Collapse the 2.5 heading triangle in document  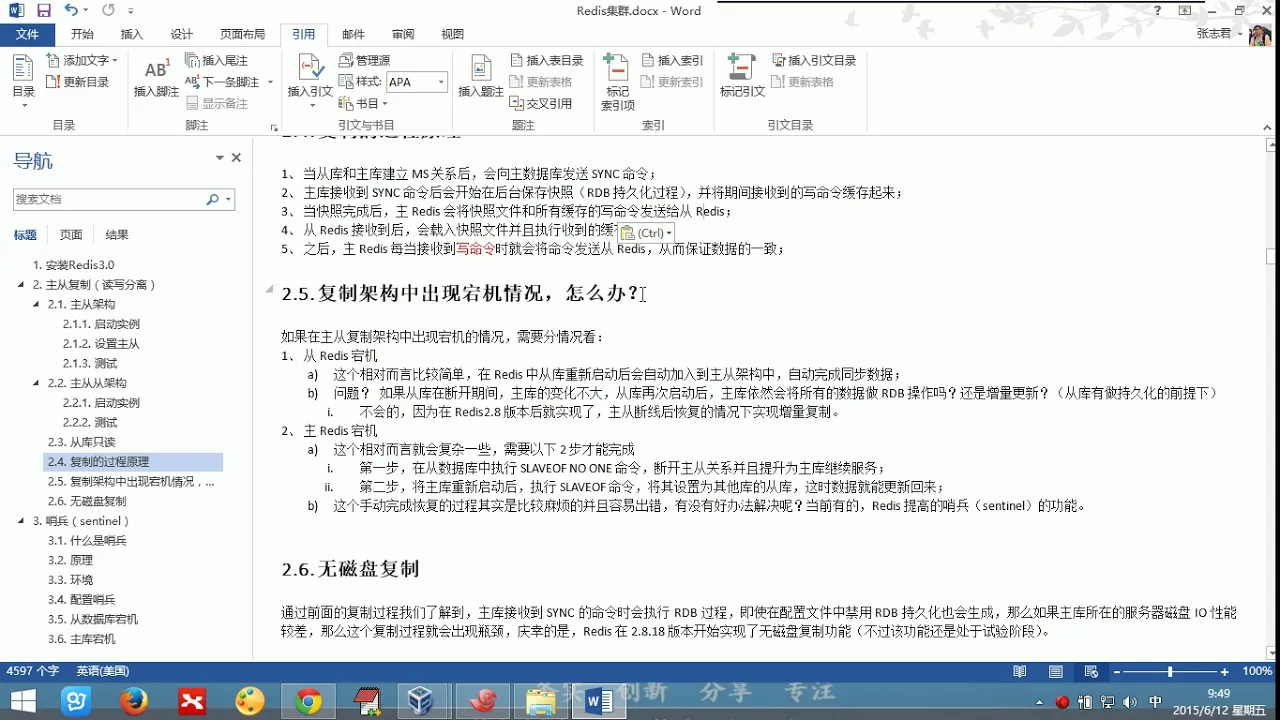click(269, 289)
